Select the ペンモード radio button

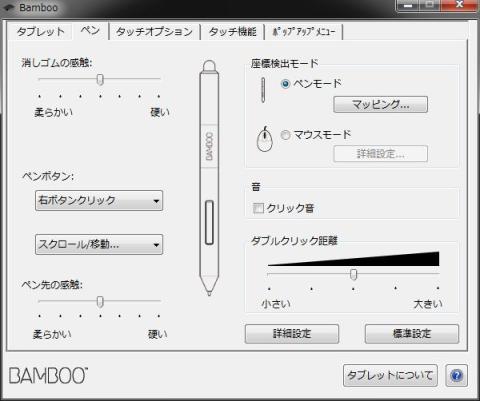point(285,83)
